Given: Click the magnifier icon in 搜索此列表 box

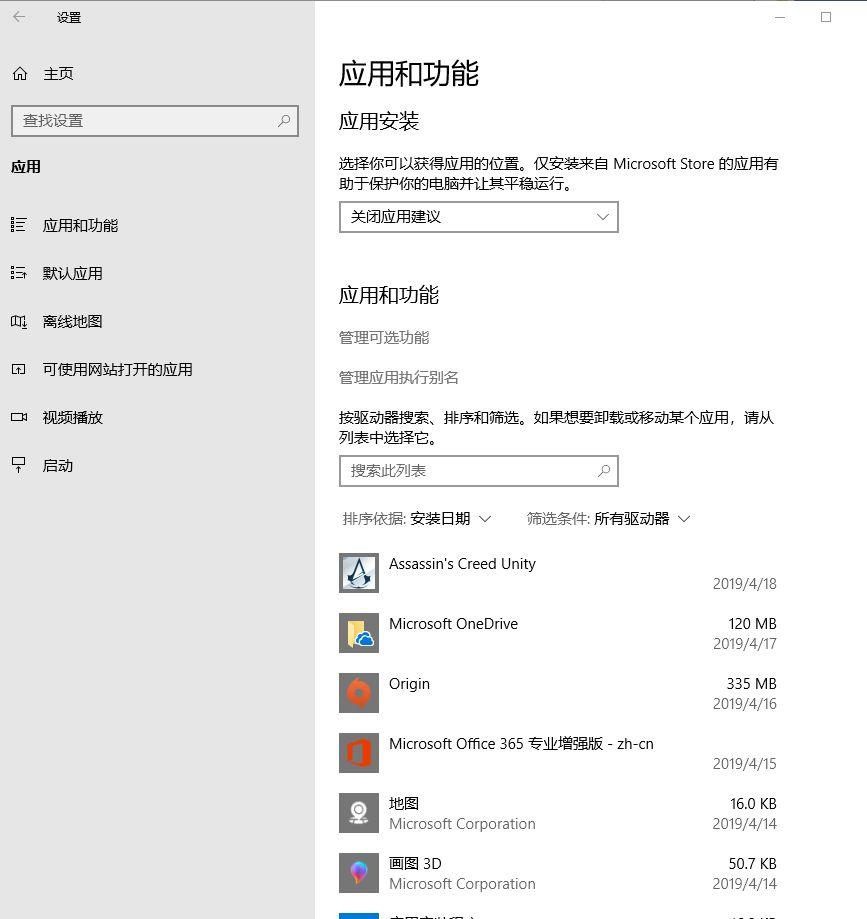Looking at the screenshot, I should click(604, 471).
